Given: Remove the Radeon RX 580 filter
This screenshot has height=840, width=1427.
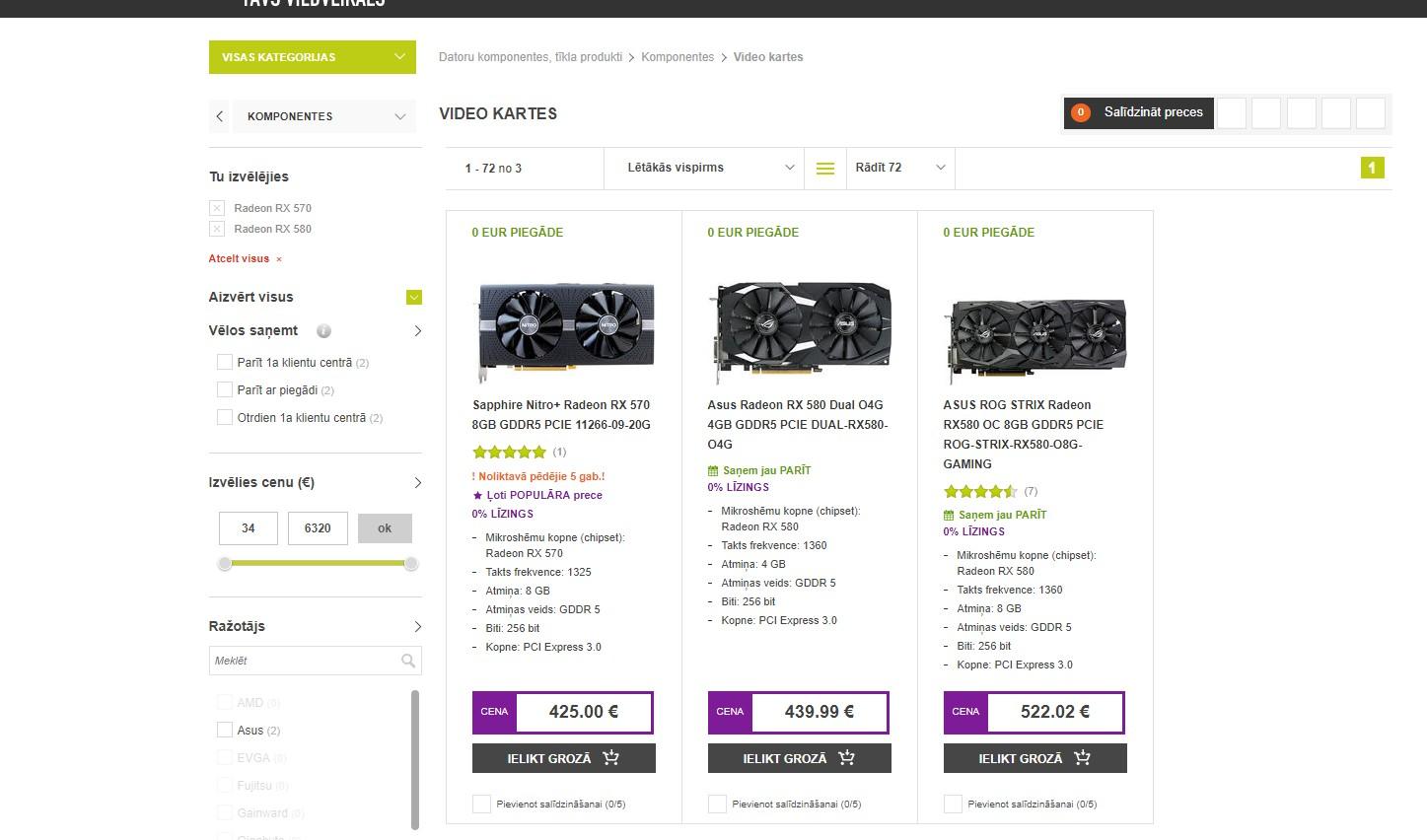Looking at the screenshot, I should coord(217,229).
